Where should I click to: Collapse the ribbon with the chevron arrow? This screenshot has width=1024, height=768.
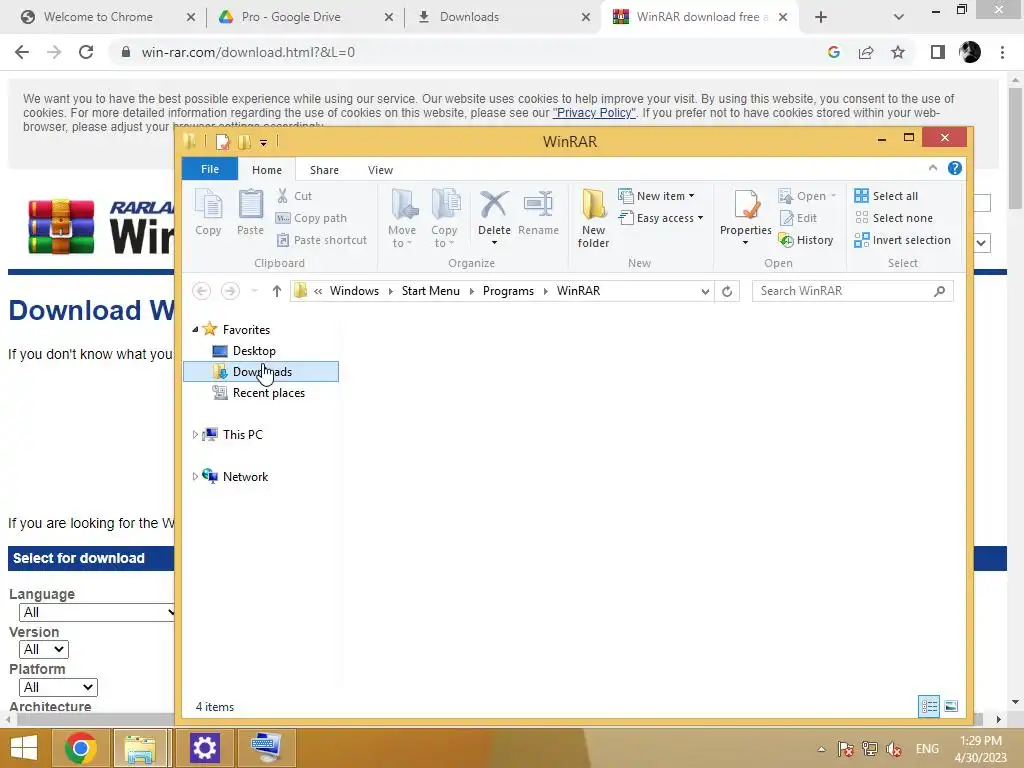point(933,168)
